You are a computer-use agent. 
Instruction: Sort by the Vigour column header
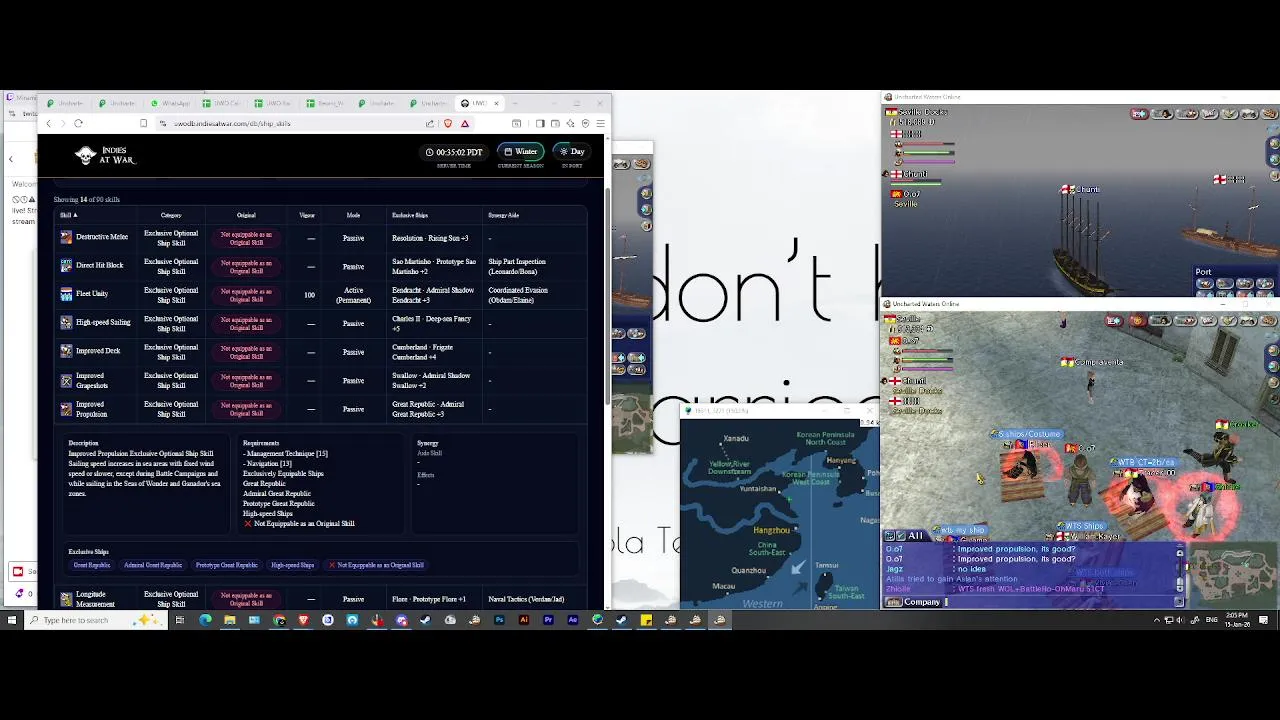click(307, 215)
